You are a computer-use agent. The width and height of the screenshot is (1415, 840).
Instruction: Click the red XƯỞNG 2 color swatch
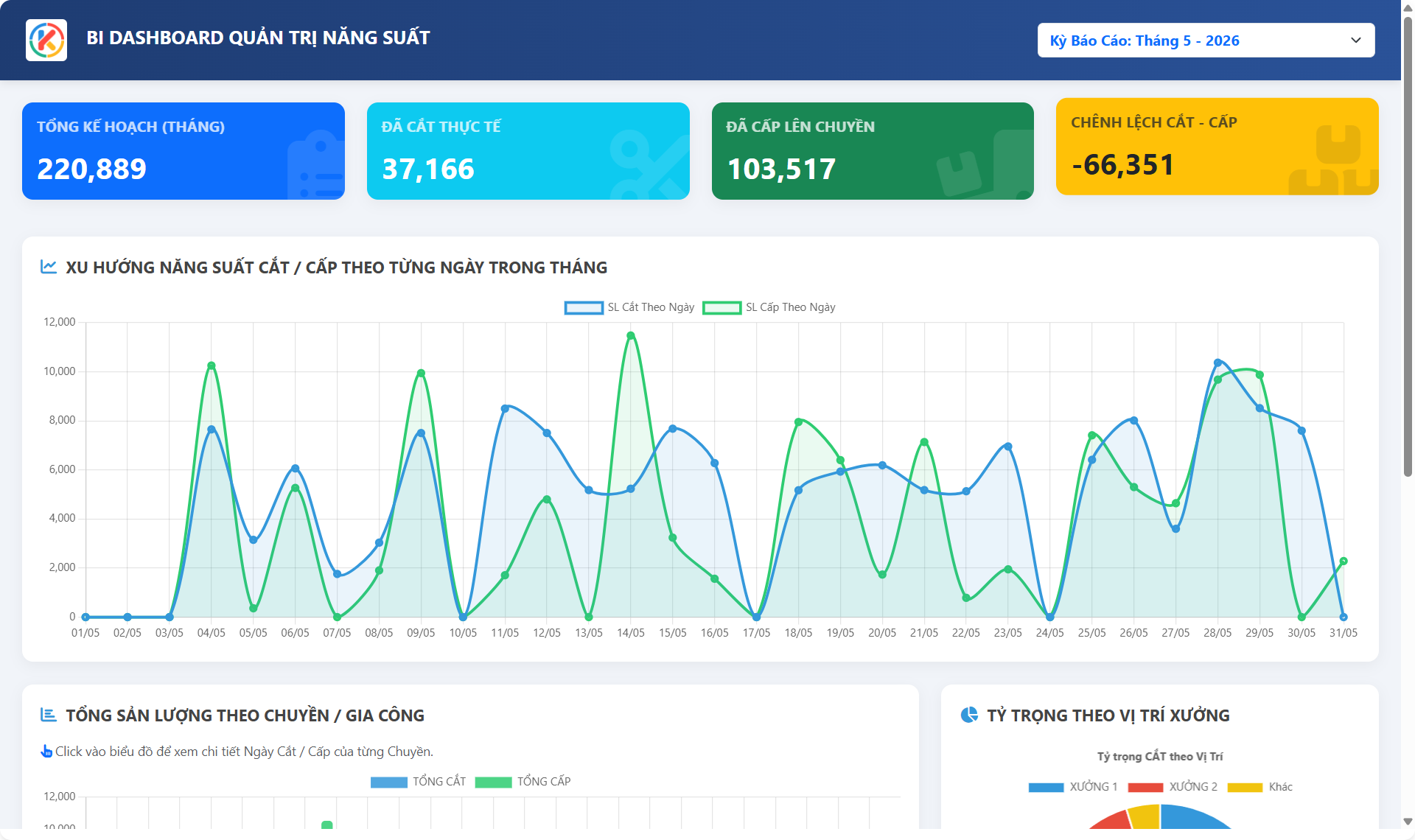tap(1145, 788)
